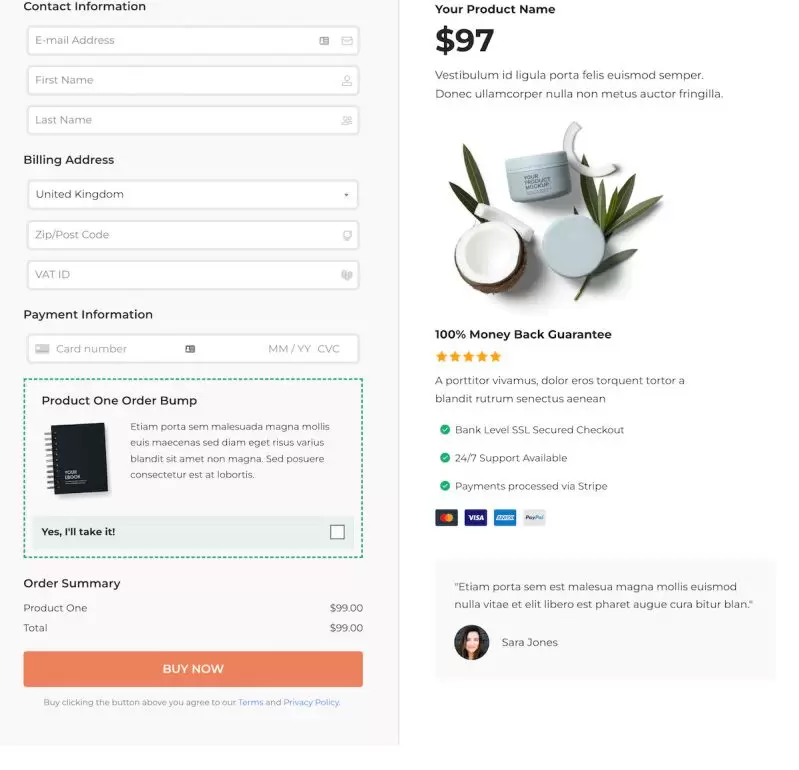Click the Mastercard payment logo
Image resolution: width=799 pixels, height=770 pixels.
[x=446, y=518]
